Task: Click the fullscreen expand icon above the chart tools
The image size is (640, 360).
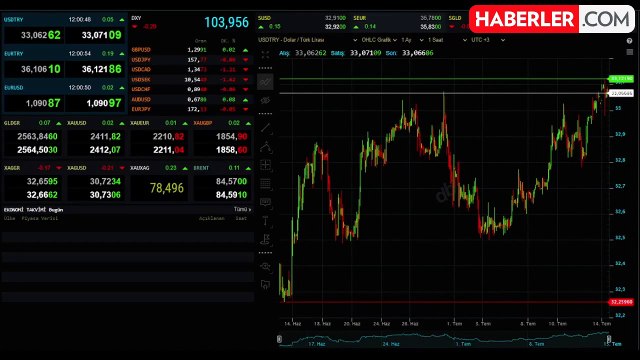Action: coord(265,55)
